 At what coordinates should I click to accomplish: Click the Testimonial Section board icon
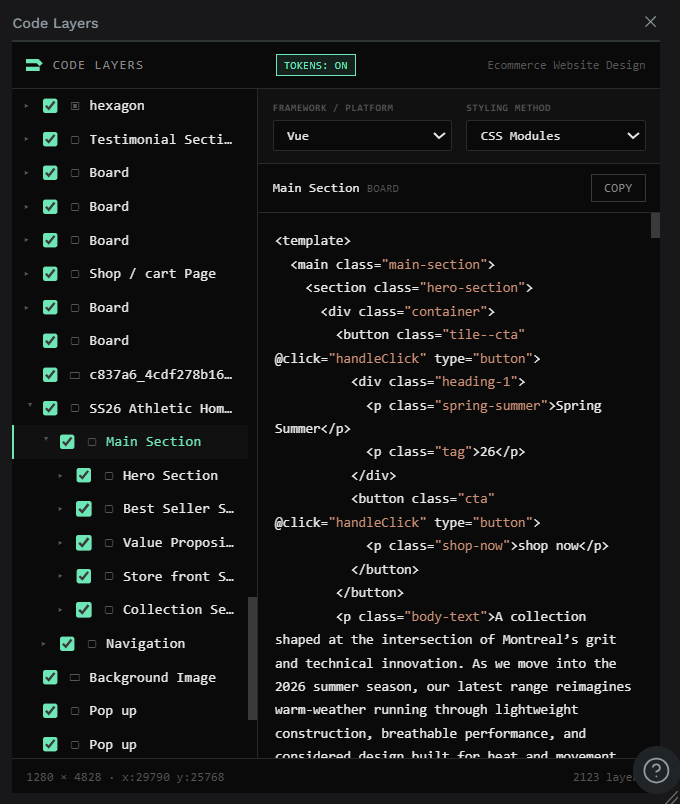(75, 139)
